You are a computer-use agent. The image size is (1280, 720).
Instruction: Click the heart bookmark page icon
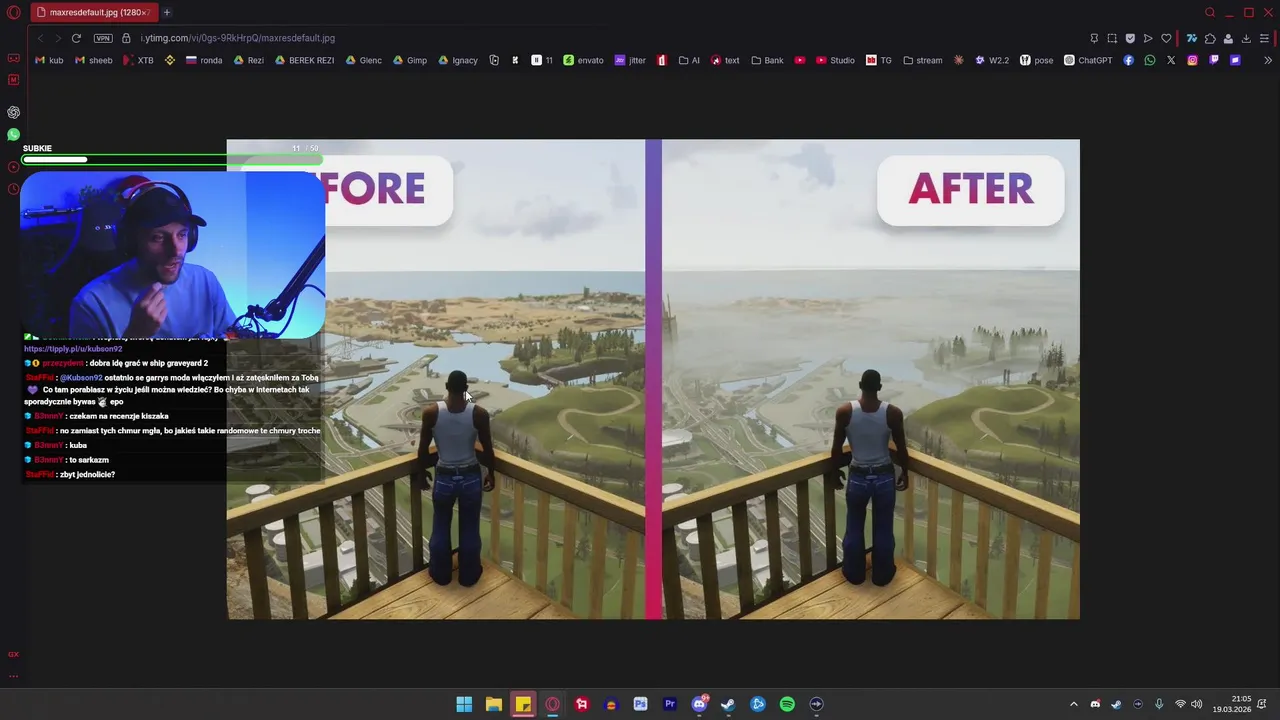[1166, 38]
